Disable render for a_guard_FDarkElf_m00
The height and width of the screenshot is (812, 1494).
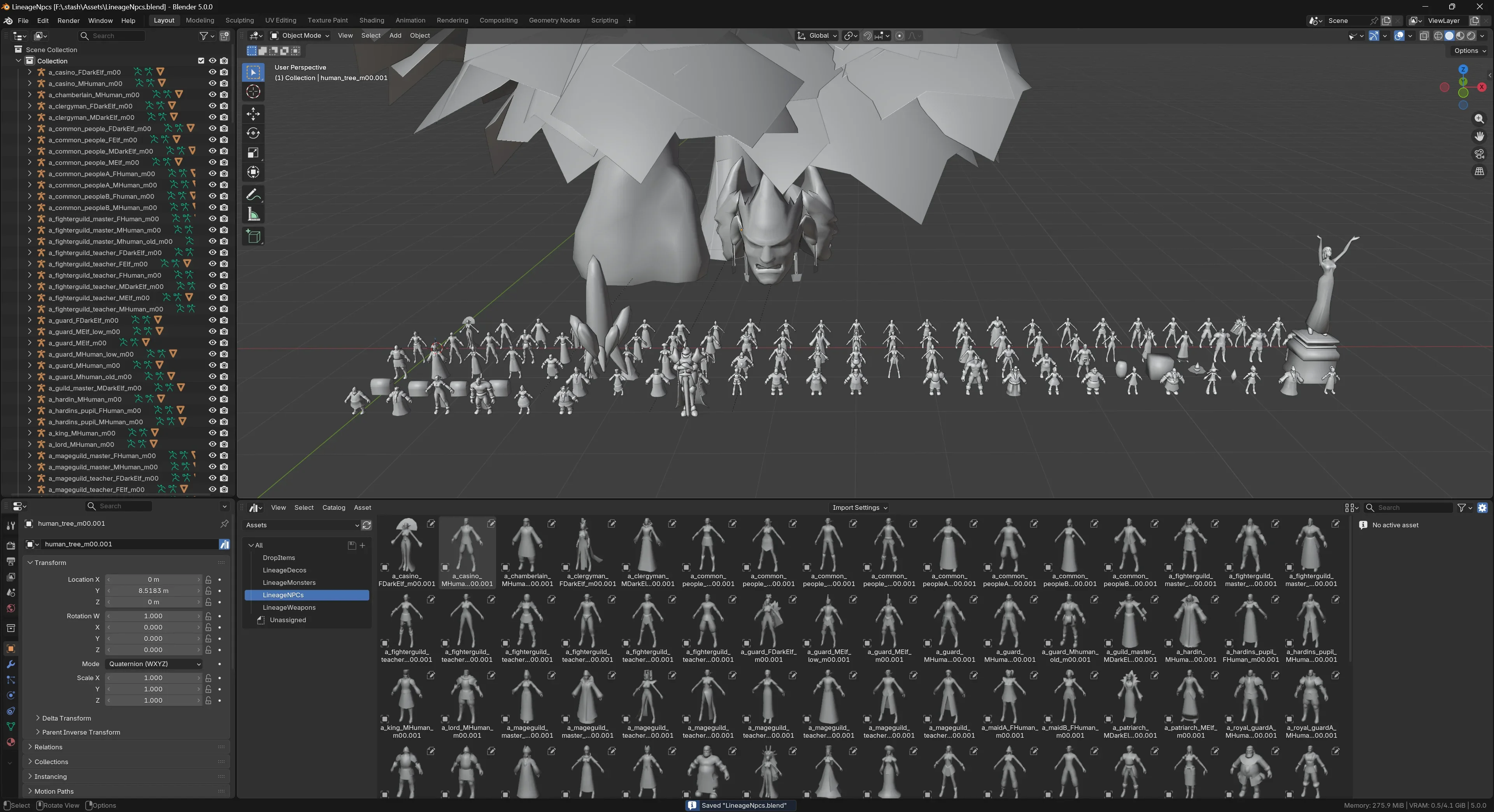click(x=224, y=320)
